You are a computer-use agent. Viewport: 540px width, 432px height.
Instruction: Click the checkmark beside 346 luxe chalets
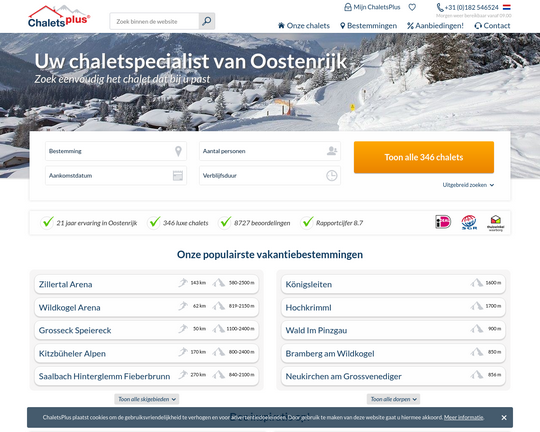[x=154, y=223]
